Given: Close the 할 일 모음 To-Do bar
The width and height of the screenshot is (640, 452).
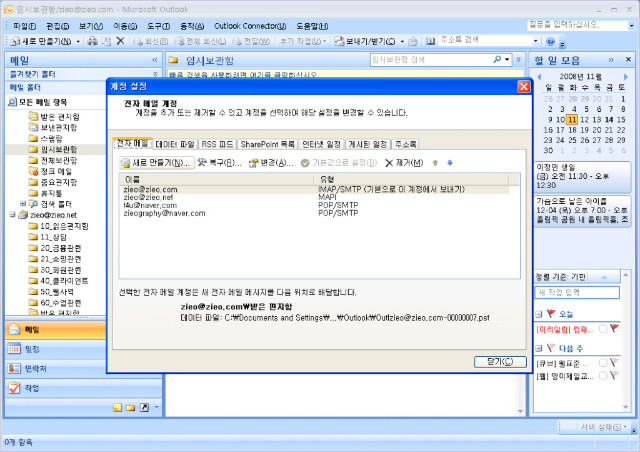Looking at the screenshot, I should (628, 60).
